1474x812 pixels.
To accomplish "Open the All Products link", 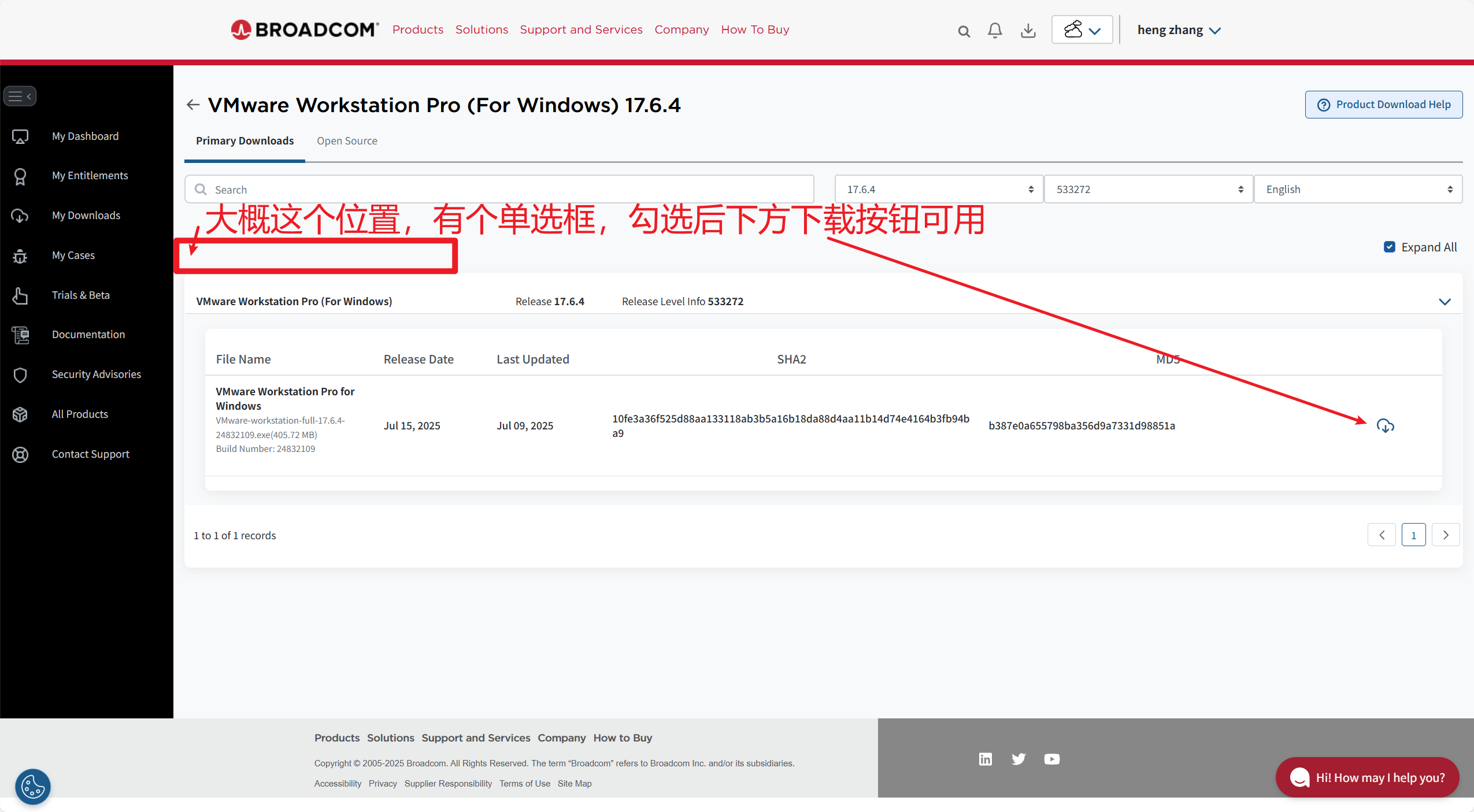I will point(80,414).
